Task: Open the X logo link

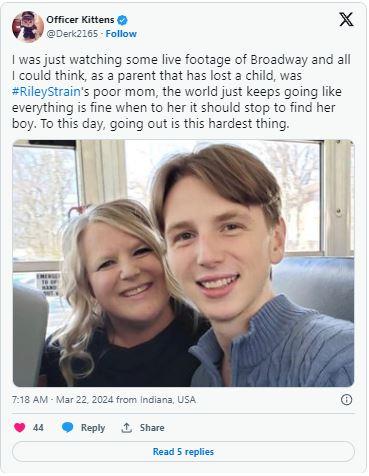Action: pos(346,19)
